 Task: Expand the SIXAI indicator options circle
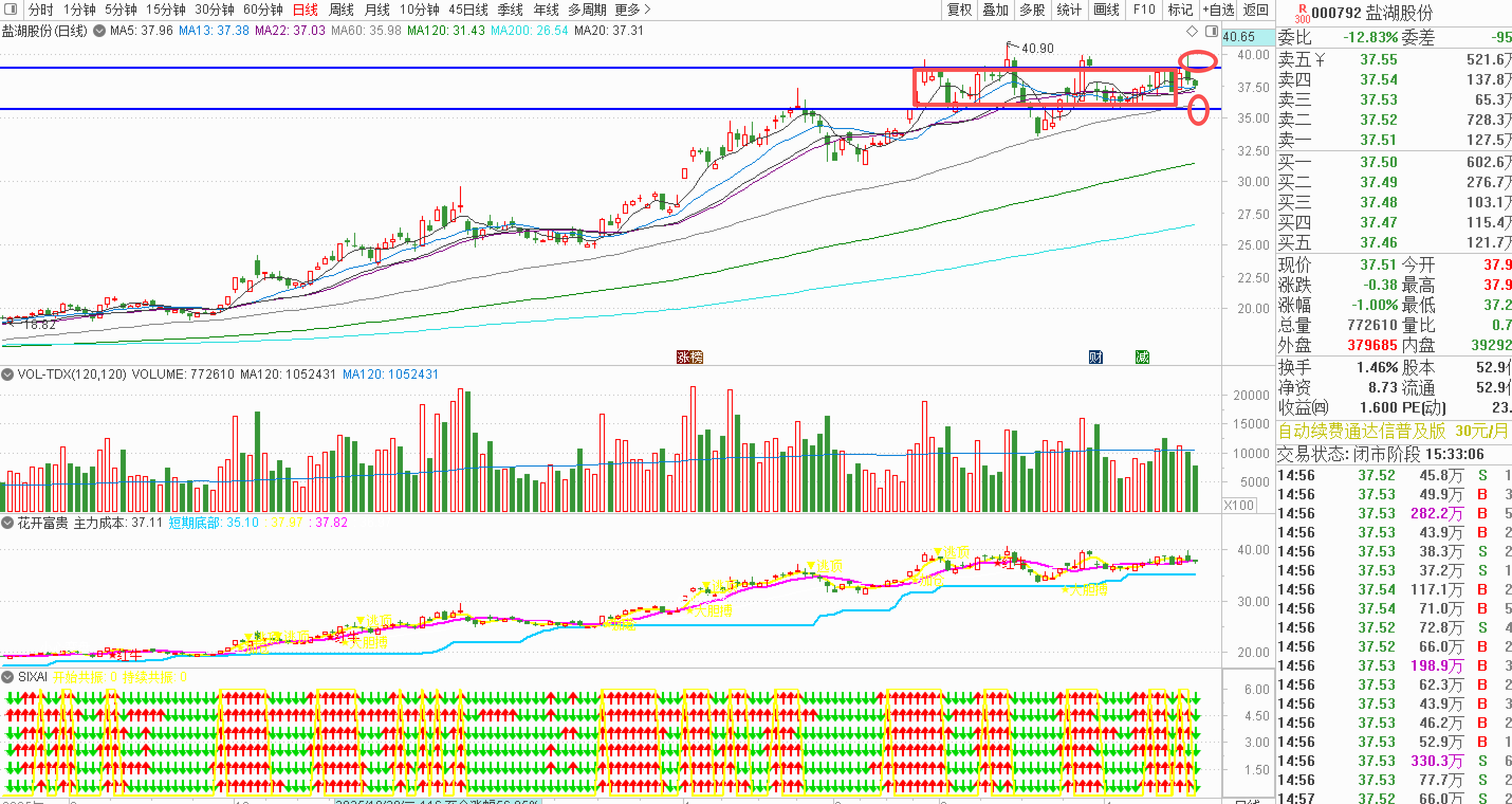click(x=7, y=677)
